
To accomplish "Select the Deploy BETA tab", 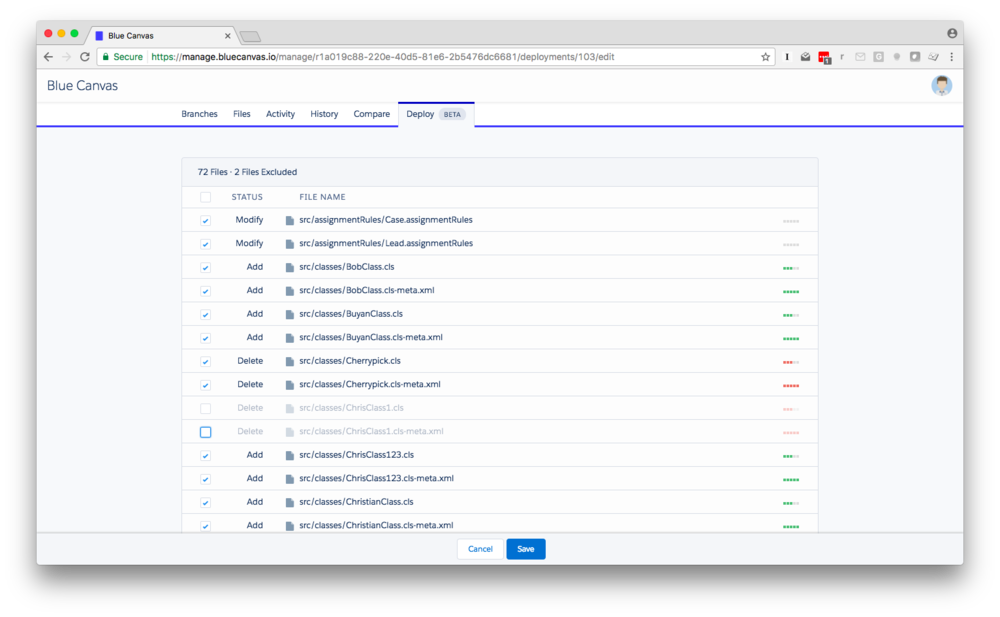I will click(x=436, y=114).
